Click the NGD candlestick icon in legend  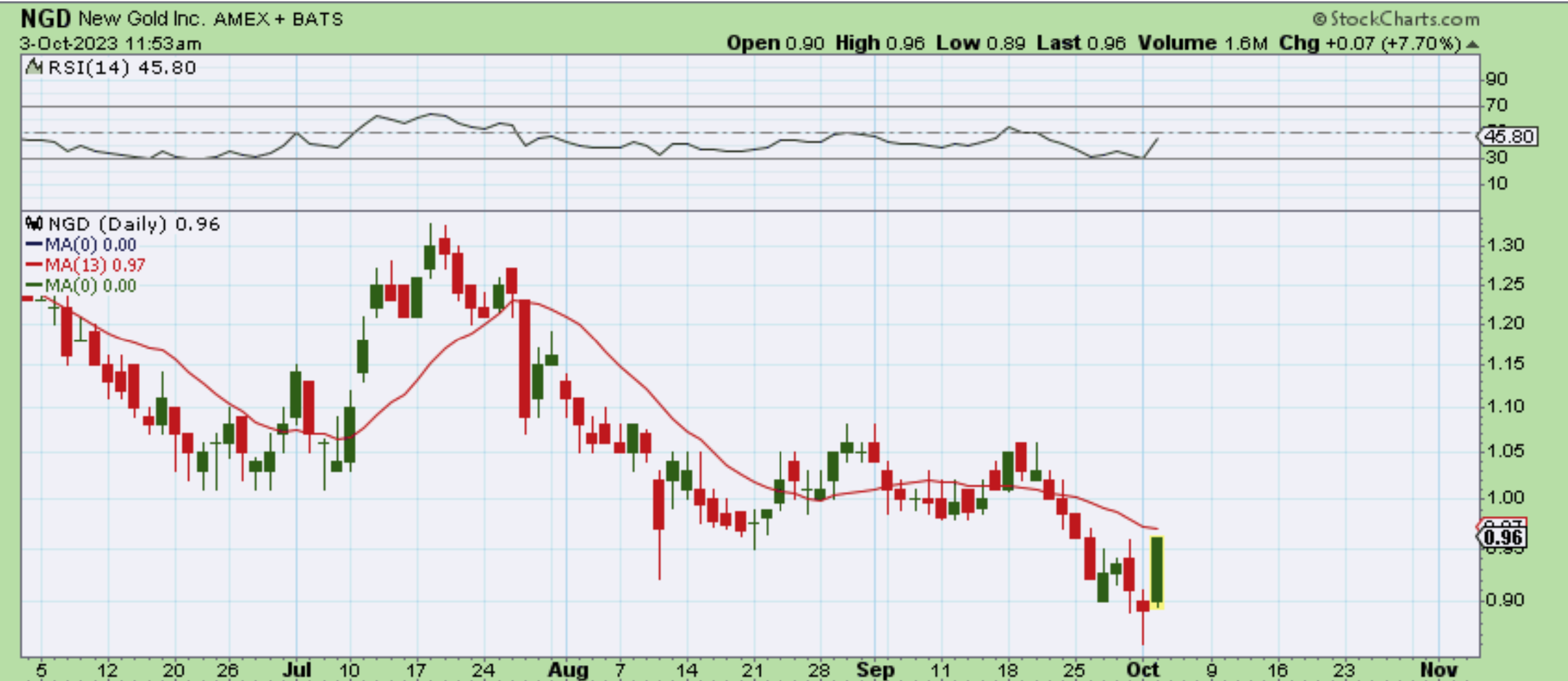click(34, 224)
